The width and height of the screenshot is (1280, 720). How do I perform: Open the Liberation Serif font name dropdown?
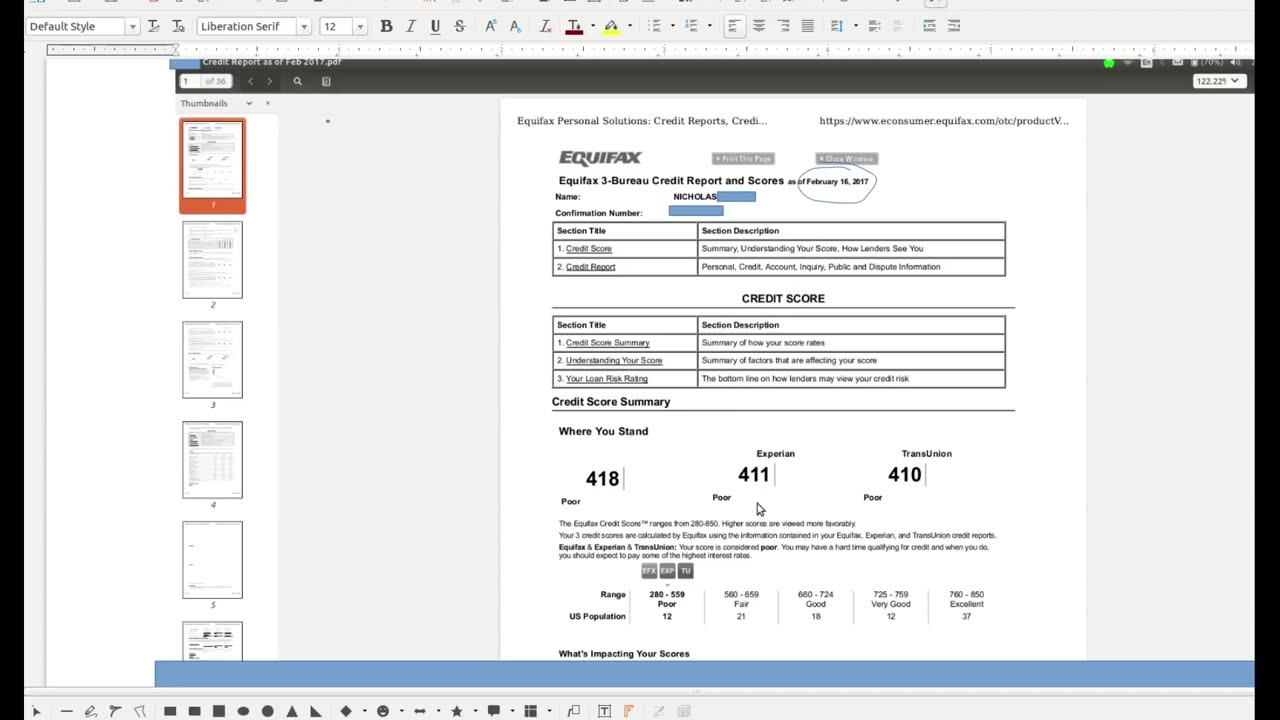(304, 27)
